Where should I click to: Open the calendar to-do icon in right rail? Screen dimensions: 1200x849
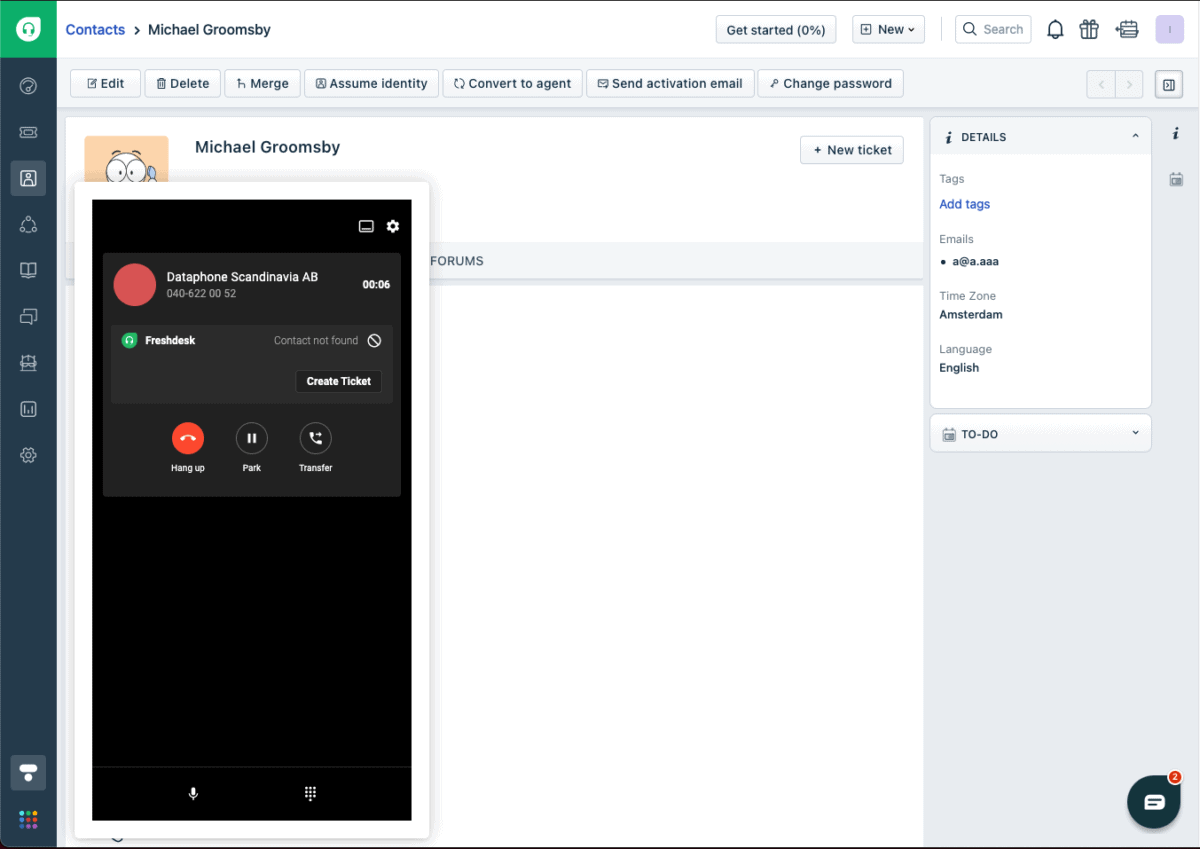pyautogui.click(x=1176, y=180)
